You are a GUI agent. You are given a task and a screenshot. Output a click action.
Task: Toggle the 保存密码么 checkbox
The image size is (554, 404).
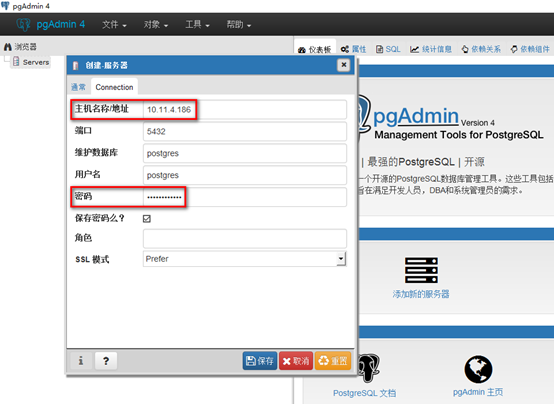click(x=147, y=219)
